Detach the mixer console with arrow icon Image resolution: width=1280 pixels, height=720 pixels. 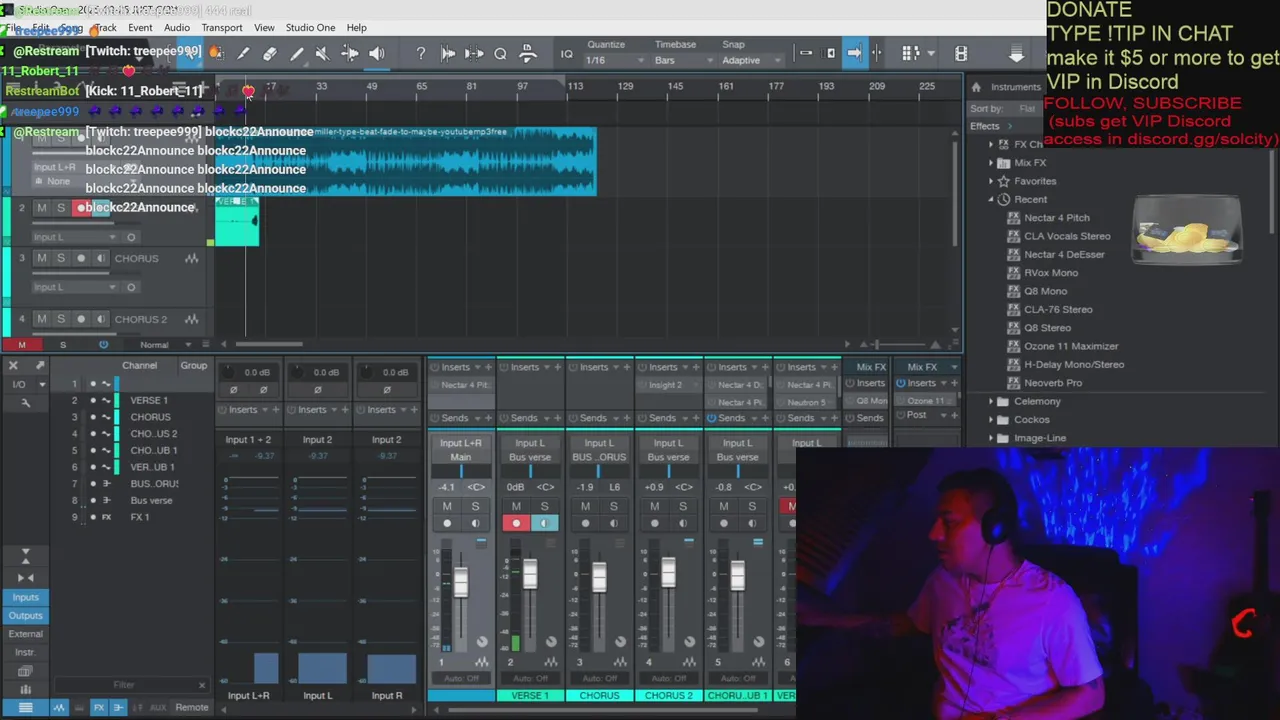pyautogui.click(x=40, y=365)
